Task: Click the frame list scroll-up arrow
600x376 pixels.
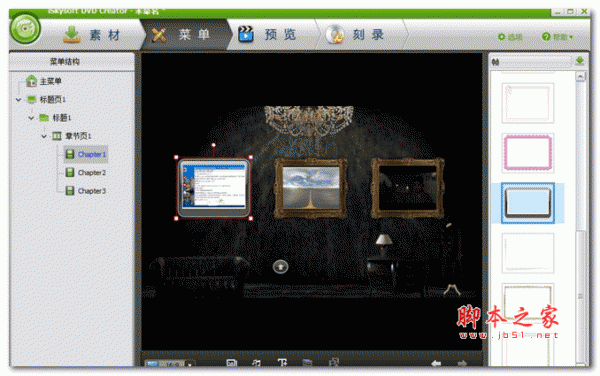Action: [x=581, y=77]
